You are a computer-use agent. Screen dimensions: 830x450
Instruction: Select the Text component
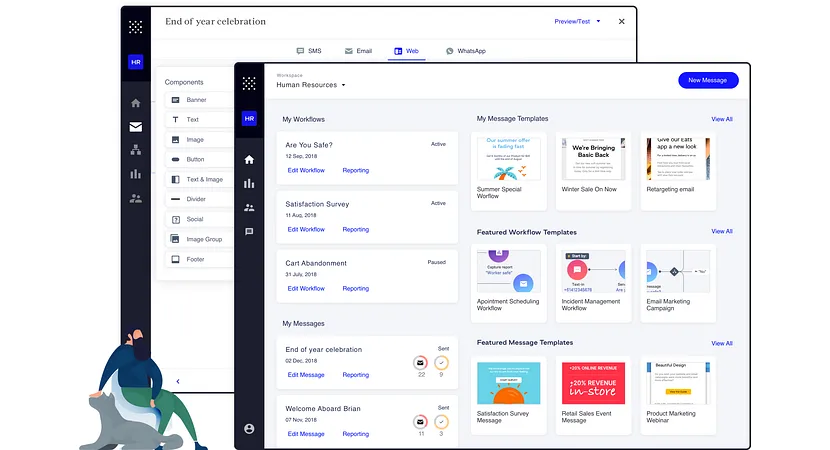click(x=199, y=120)
